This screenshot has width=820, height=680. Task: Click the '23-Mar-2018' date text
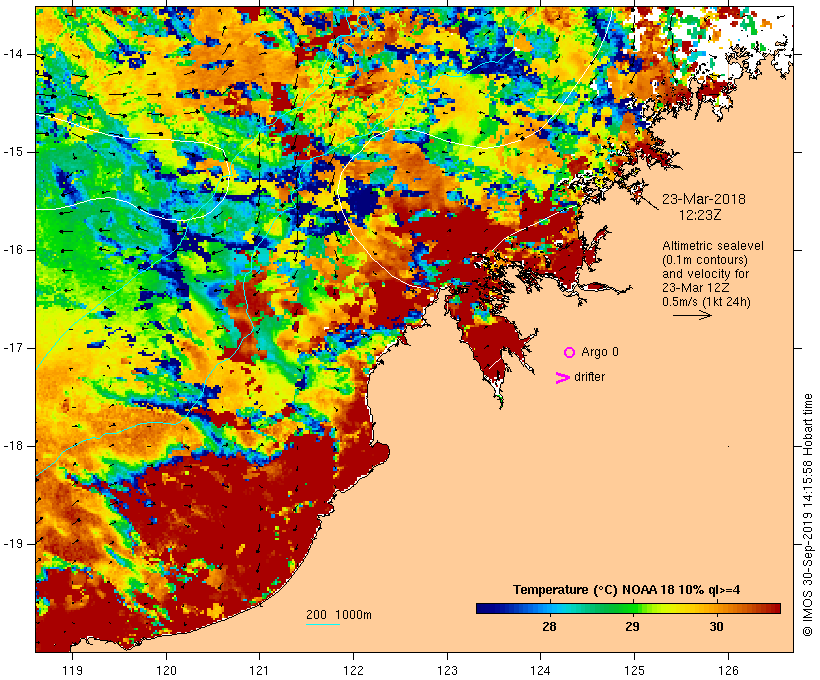coord(704,199)
